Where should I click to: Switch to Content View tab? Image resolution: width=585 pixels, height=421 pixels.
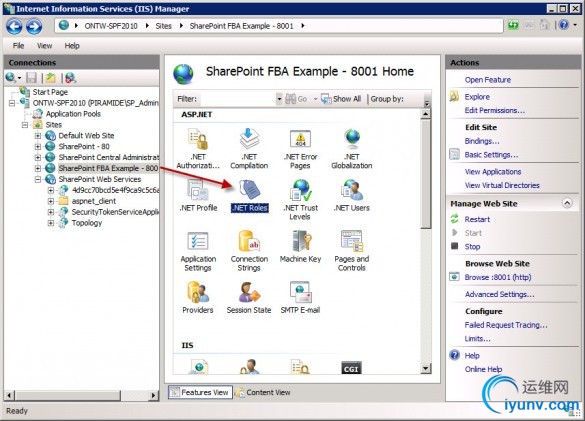pos(263,392)
